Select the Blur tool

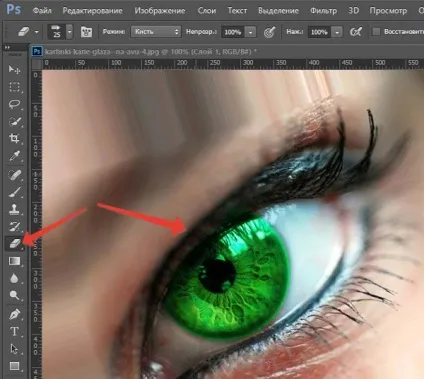point(14,278)
